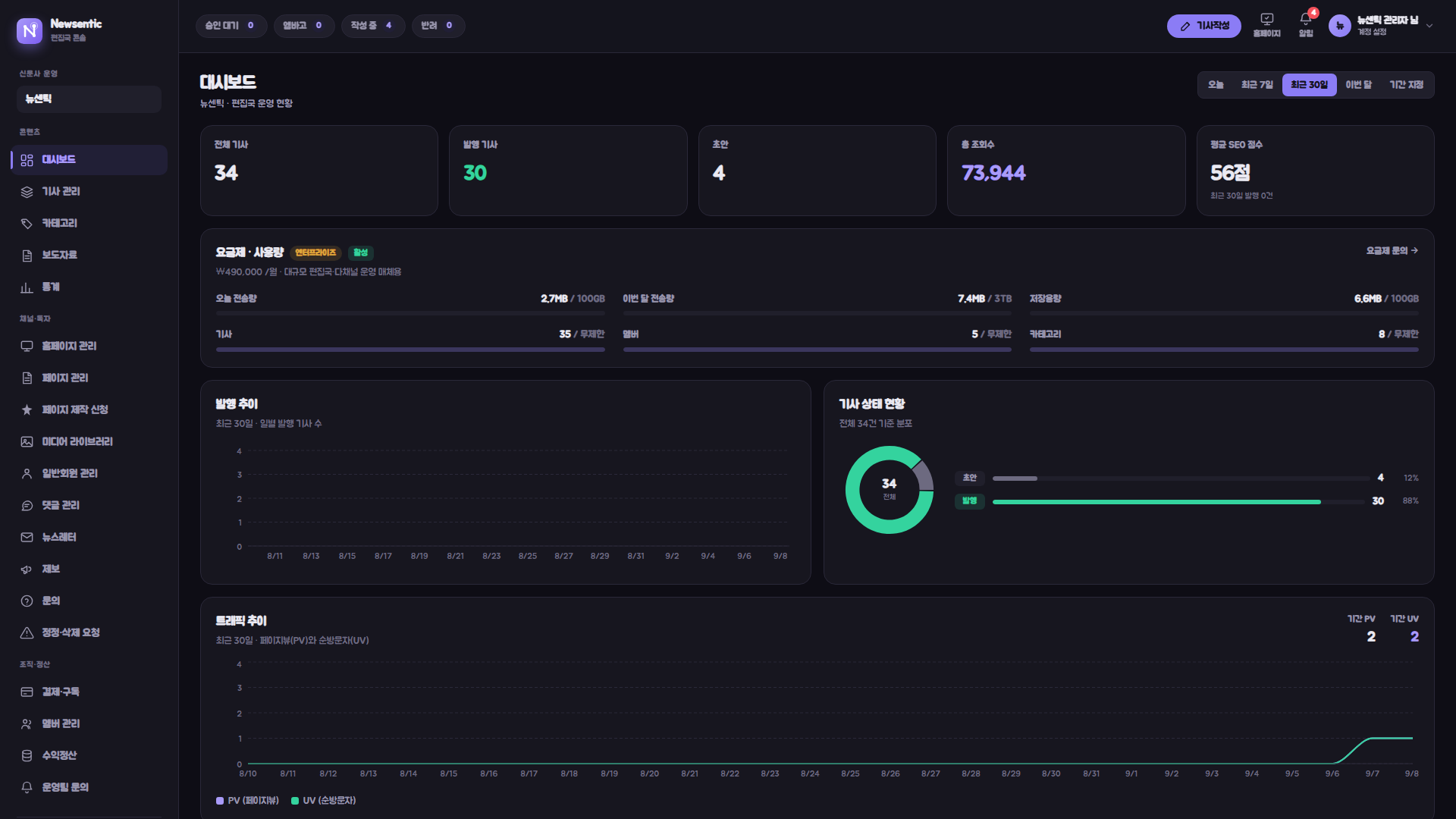Click the 기사작성 button

tap(1203, 26)
